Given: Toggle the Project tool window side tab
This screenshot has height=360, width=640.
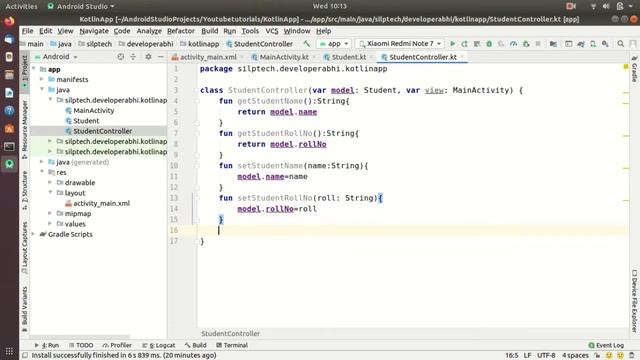Looking at the screenshot, I should 24,72.
